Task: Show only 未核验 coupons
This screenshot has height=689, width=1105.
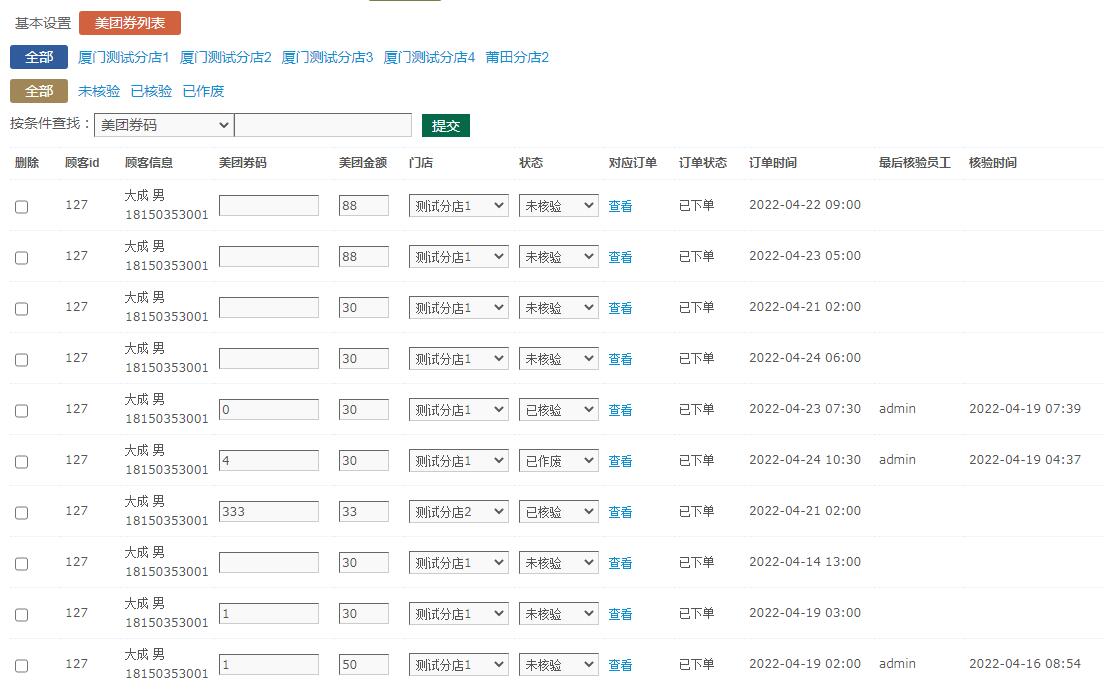Action: (99, 91)
